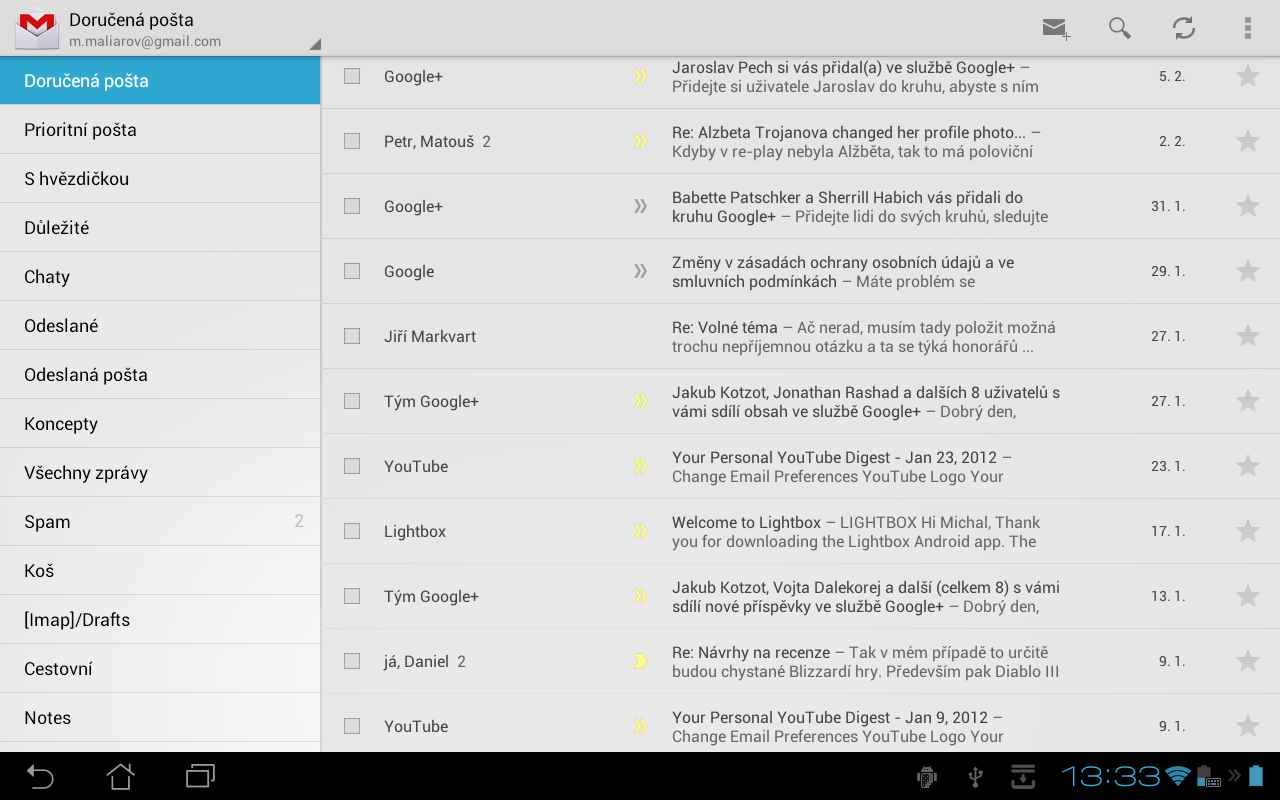Refresh the inbox with sync icon
1280x800 pixels.
click(x=1184, y=28)
